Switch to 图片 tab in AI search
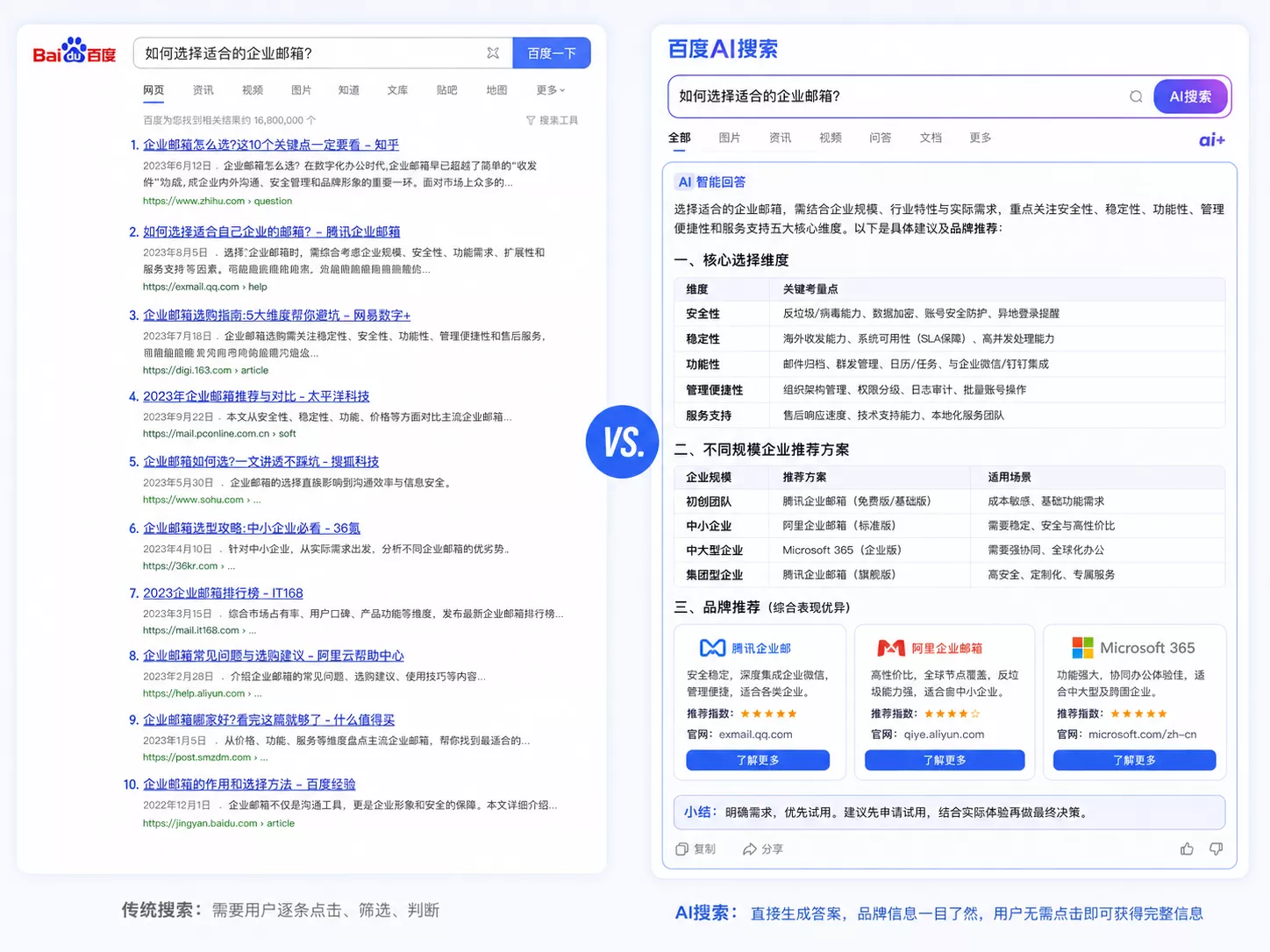The width and height of the screenshot is (1270, 952). (730, 138)
